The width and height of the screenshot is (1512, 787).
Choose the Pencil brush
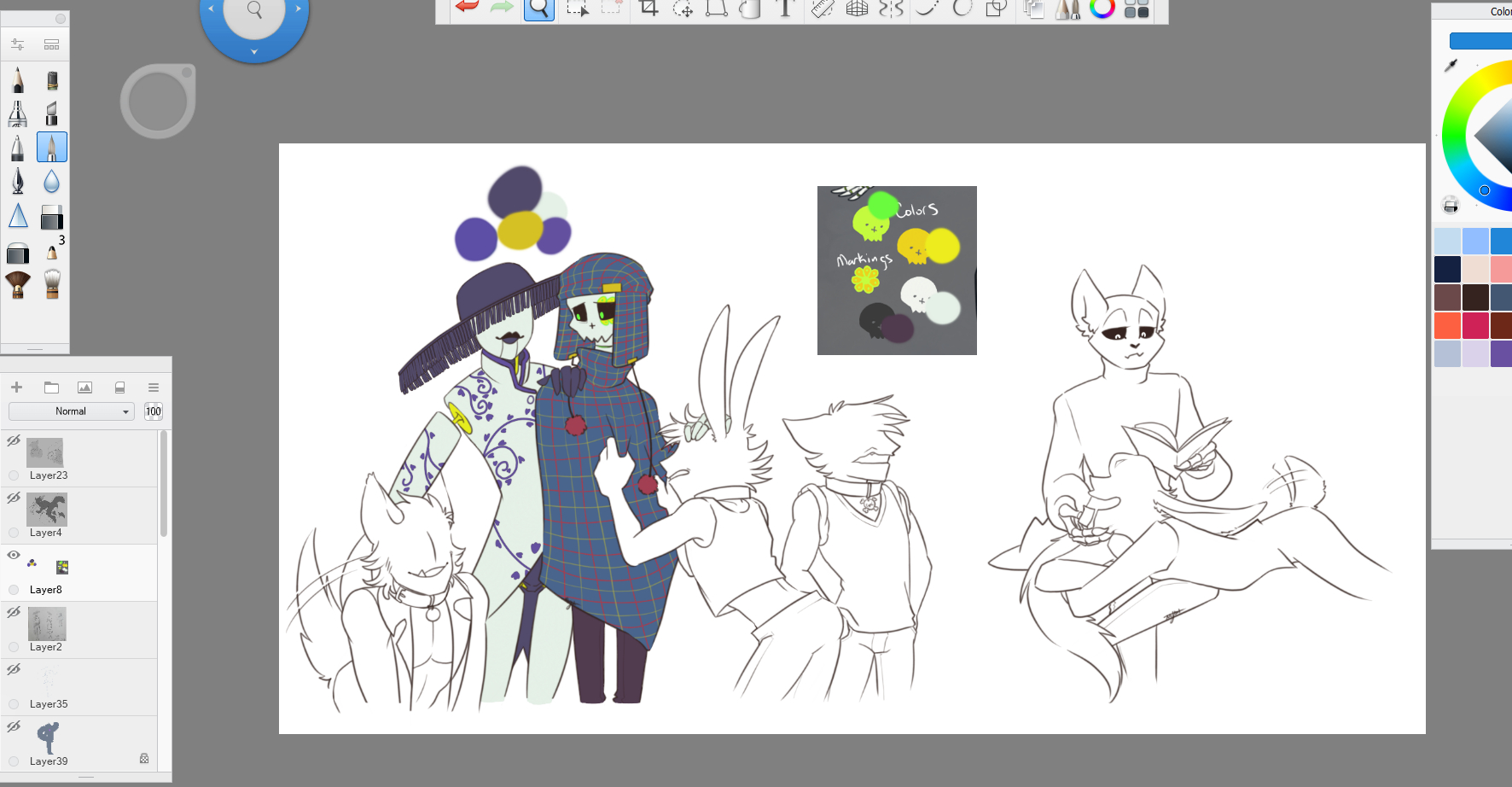click(18, 80)
